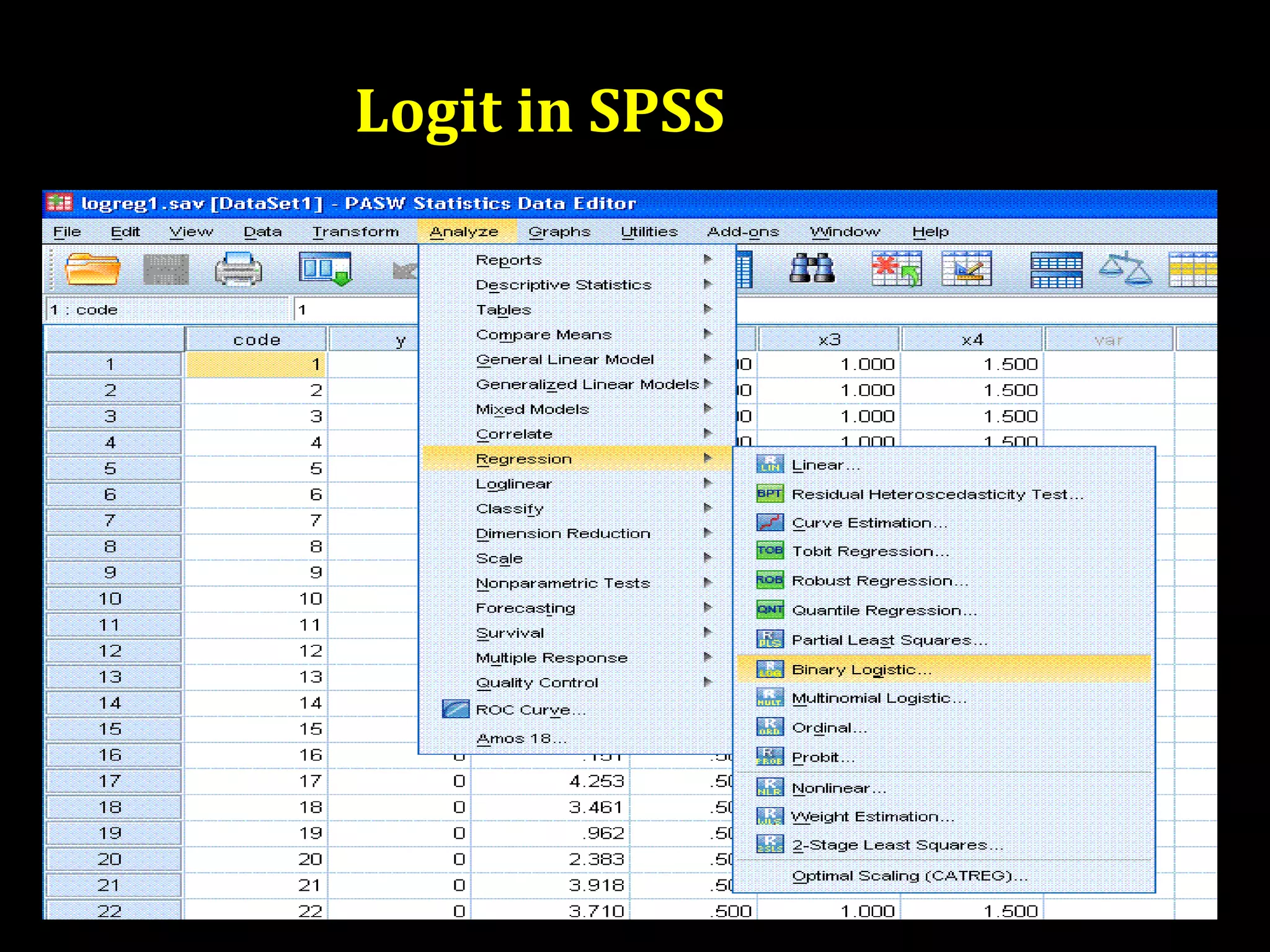Expand the Nonparametric Tests submenu

(562, 583)
